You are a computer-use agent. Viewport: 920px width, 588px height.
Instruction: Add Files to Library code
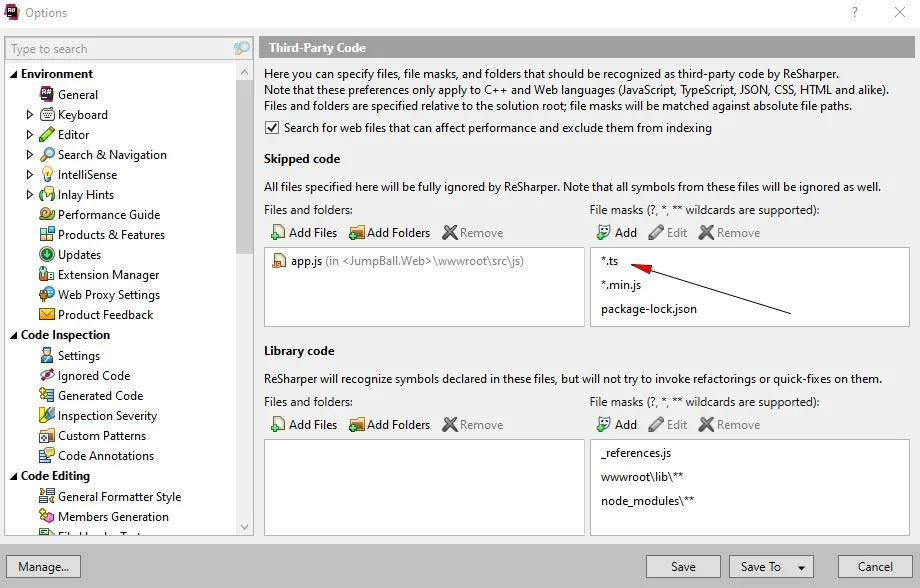coord(304,424)
